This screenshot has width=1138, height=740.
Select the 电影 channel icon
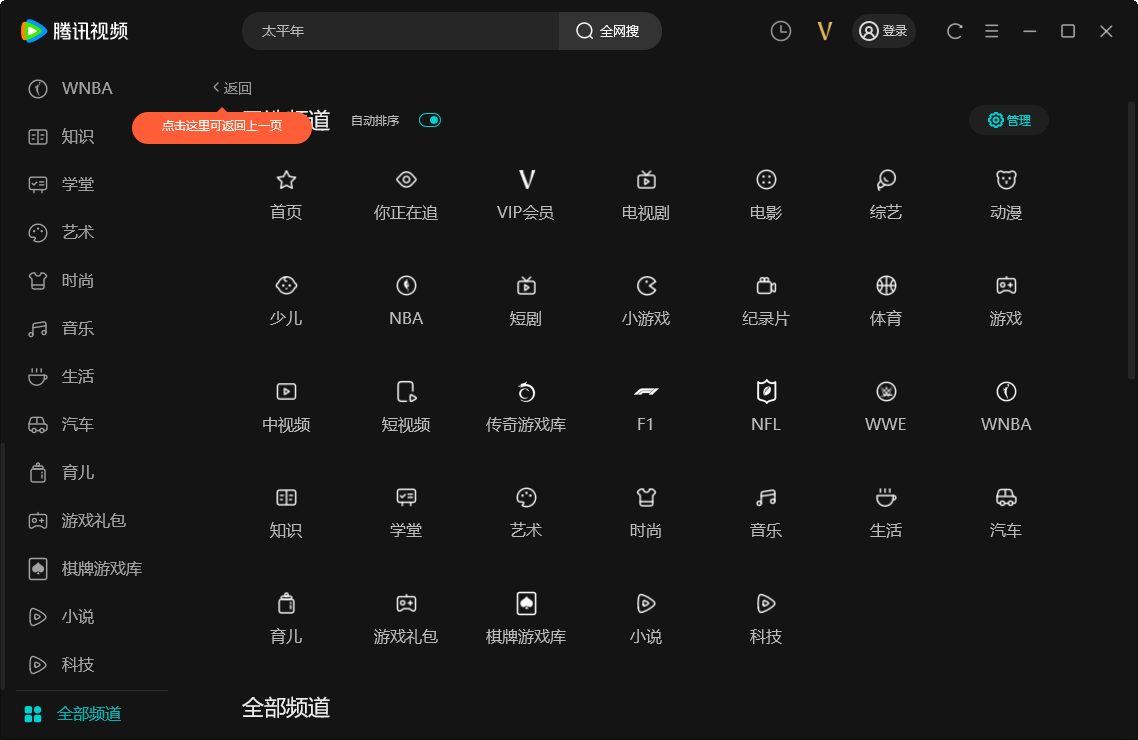(765, 192)
